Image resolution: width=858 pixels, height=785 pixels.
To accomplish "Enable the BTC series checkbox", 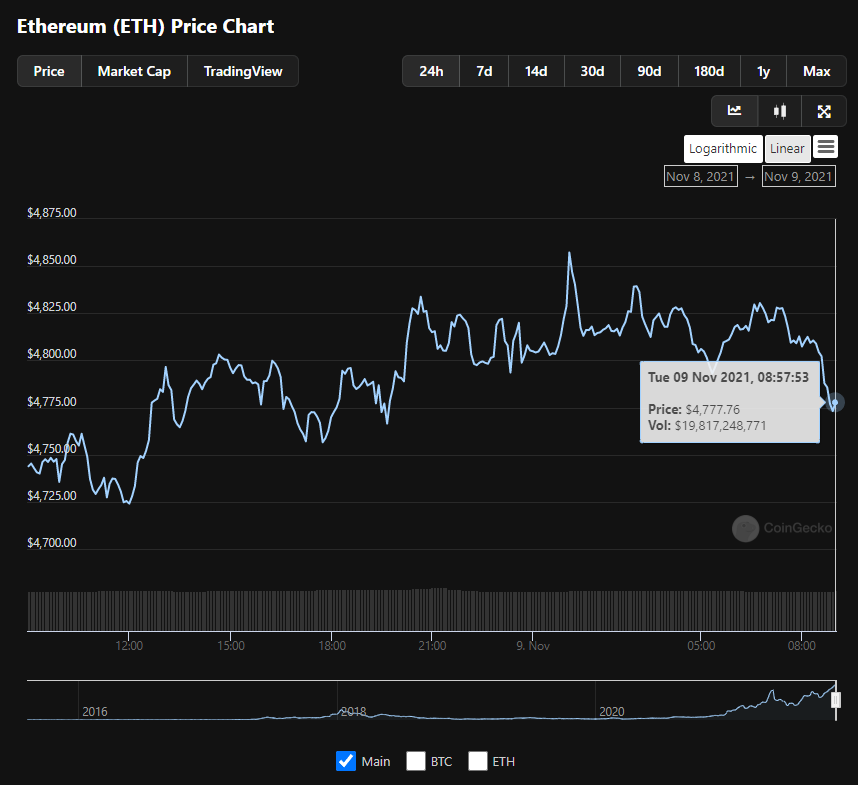I will 416,761.
